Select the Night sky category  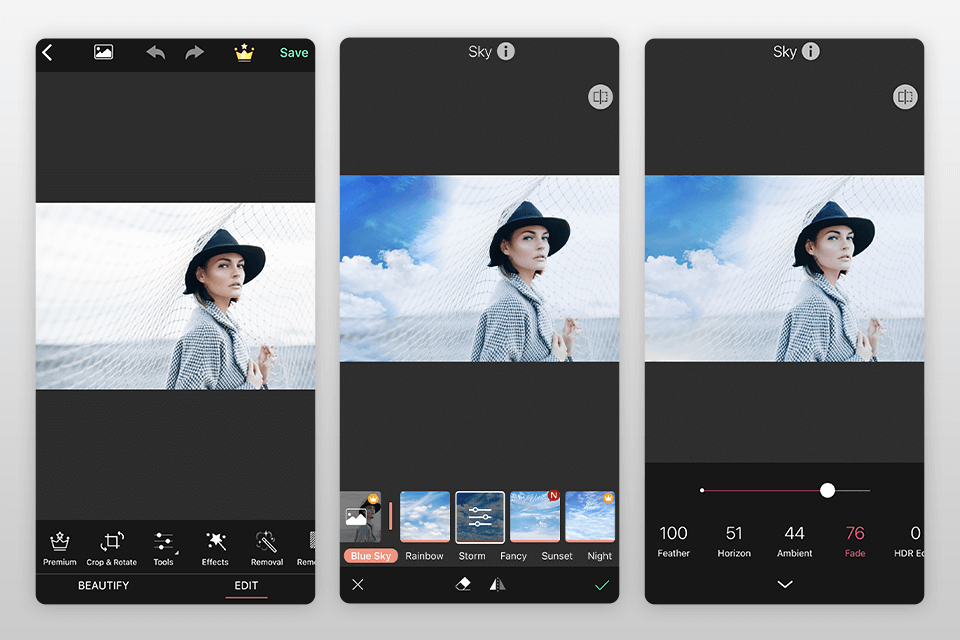pyautogui.click(x=599, y=556)
